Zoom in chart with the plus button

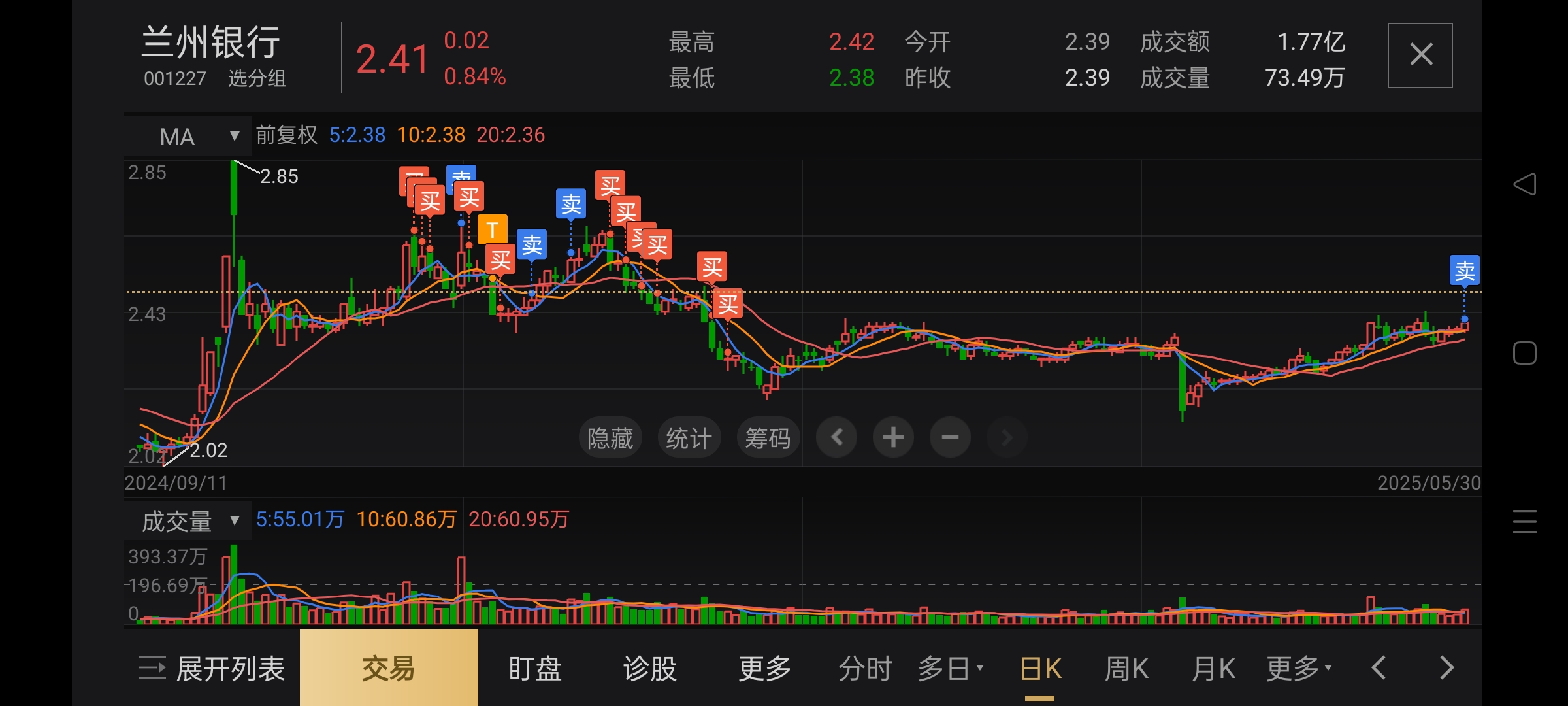click(893, 437)
